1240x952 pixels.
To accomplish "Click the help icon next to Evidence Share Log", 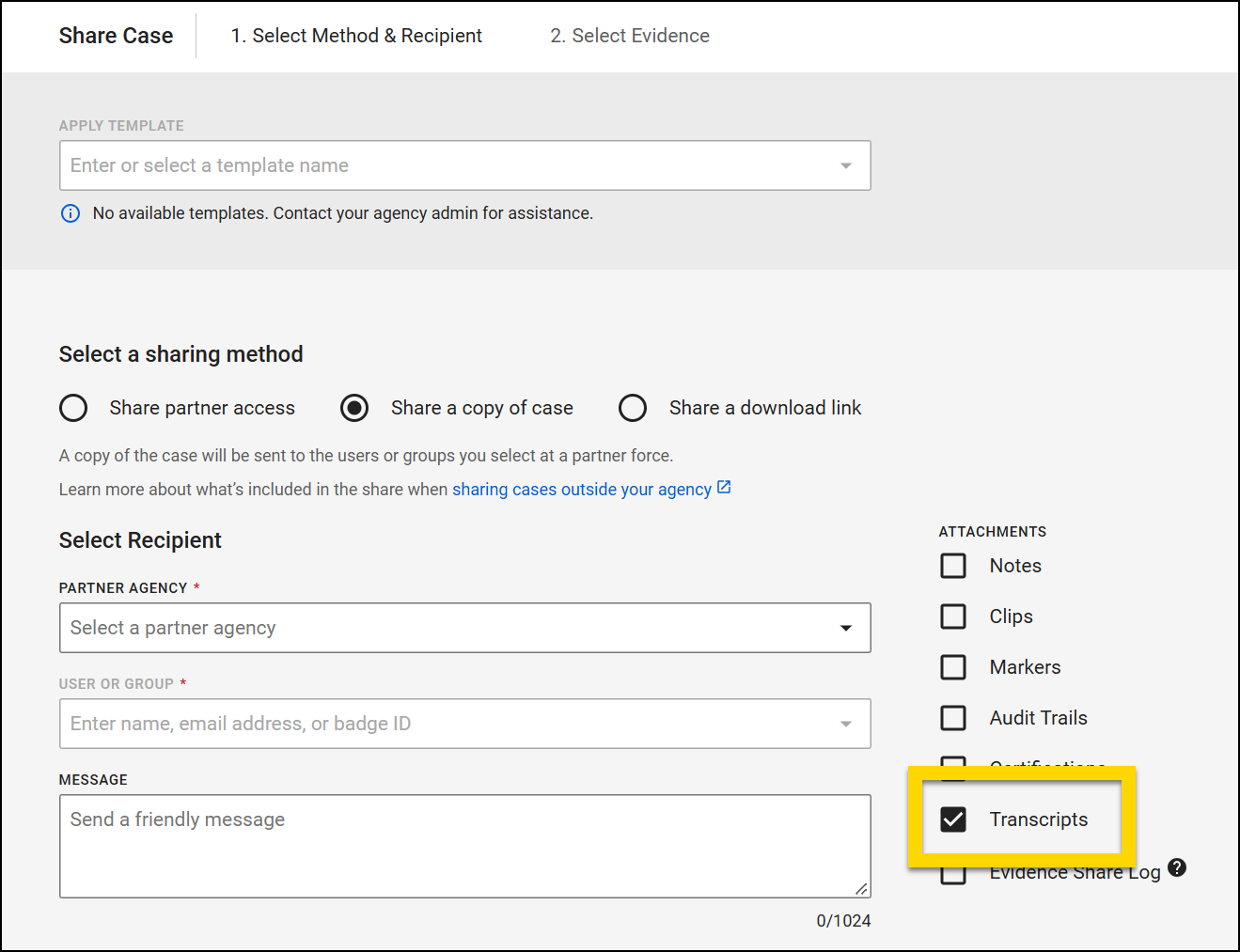I will click(1177, 868).
